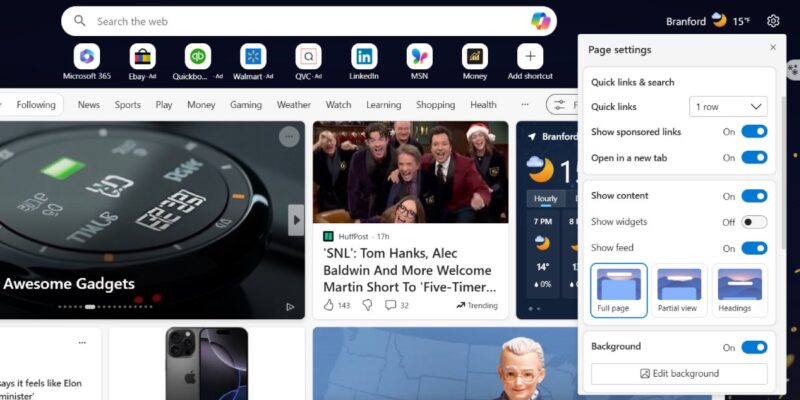Close the Page settings panel
Screen dimensions: 800x400
tap(773, 47)
